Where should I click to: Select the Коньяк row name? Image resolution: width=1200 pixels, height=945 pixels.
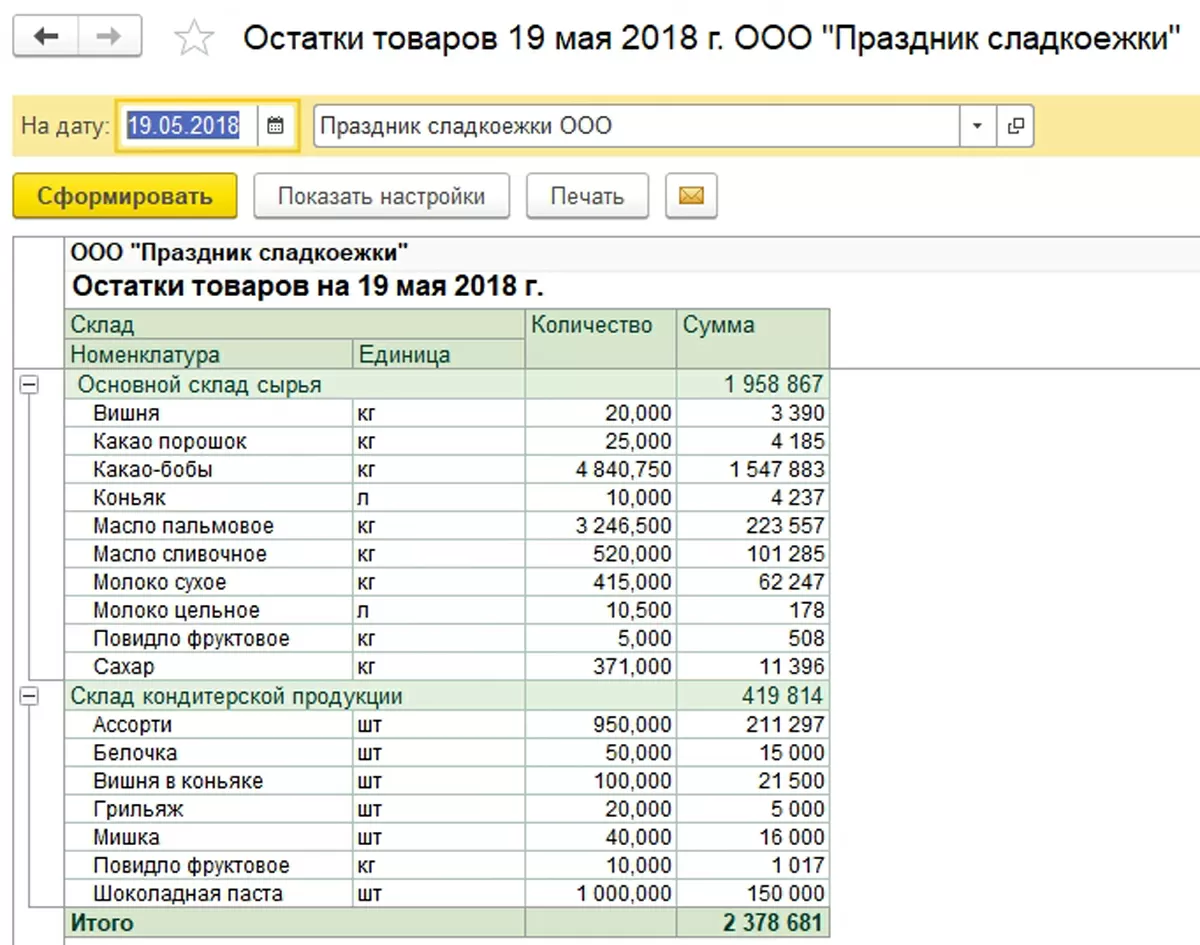(129, 497)
